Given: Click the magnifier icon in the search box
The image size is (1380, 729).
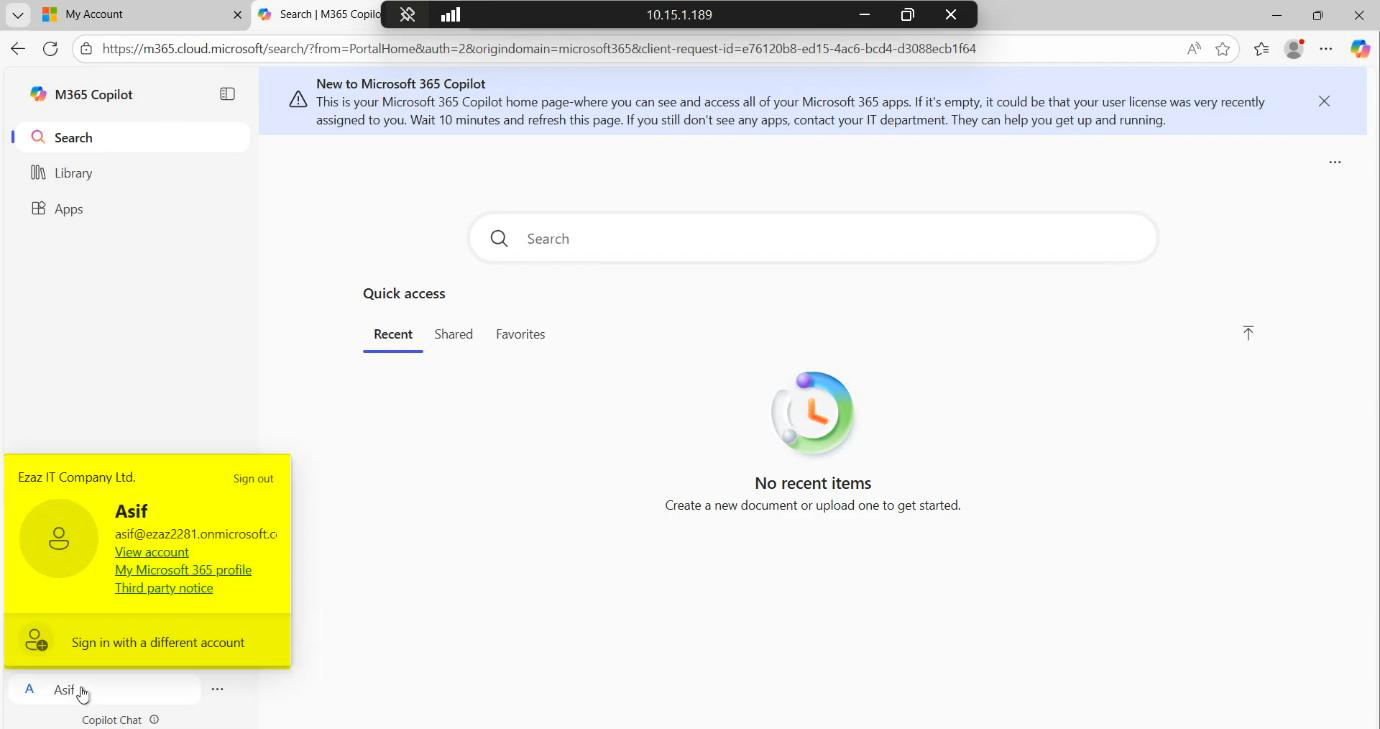Looking at the screenshot, I should pyautogui.click(x=499, y=238).
